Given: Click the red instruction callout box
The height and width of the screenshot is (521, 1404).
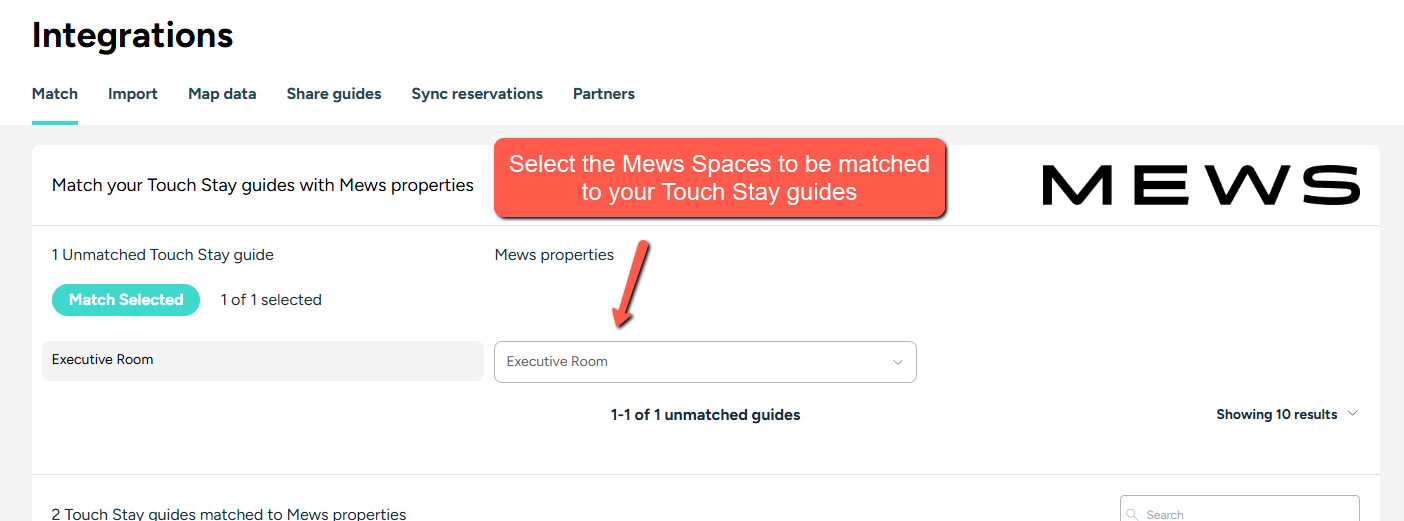Looking at the screenshot, I should pos(720,178).
